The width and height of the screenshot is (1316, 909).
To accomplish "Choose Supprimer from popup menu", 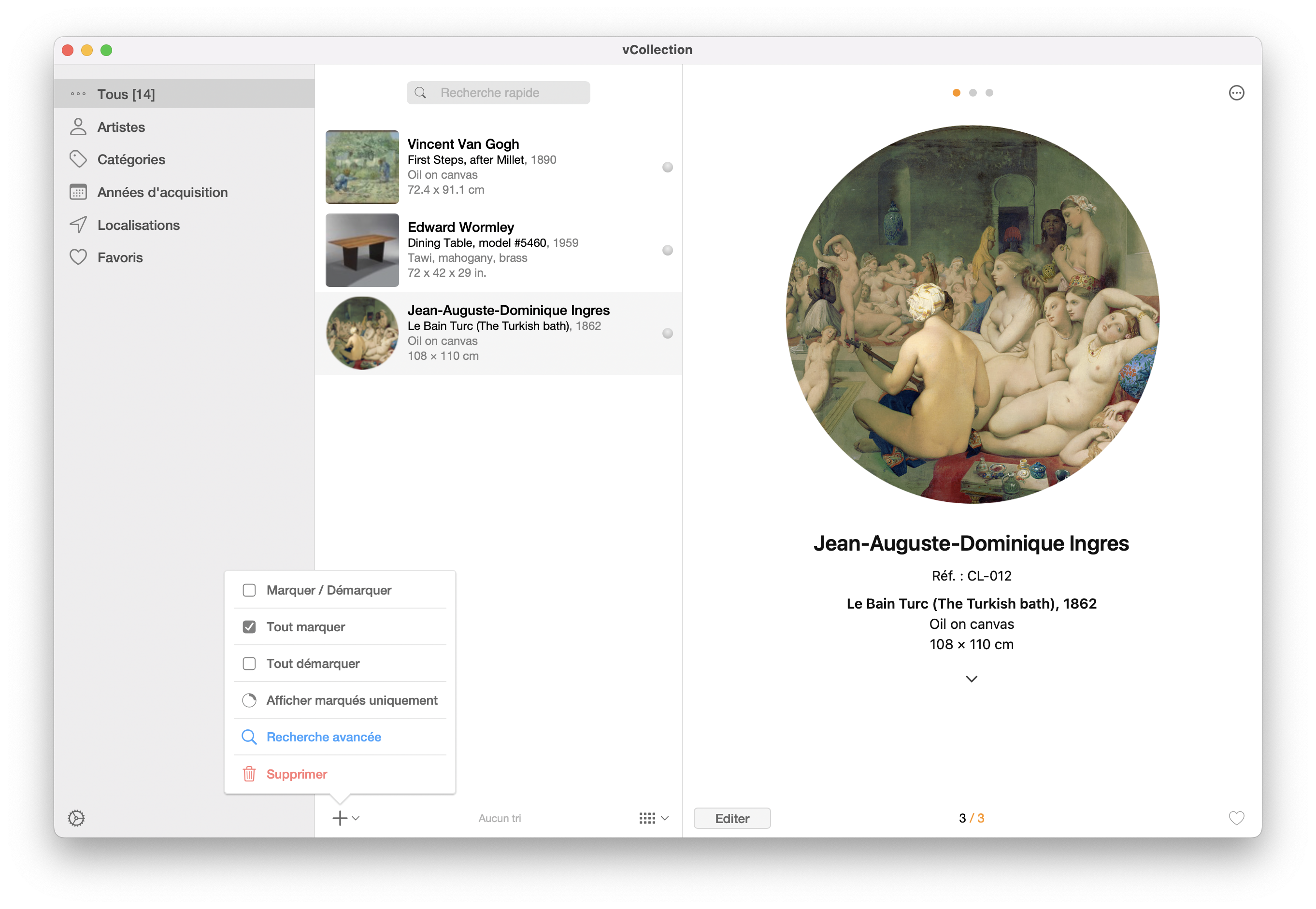I will [340, 774].
